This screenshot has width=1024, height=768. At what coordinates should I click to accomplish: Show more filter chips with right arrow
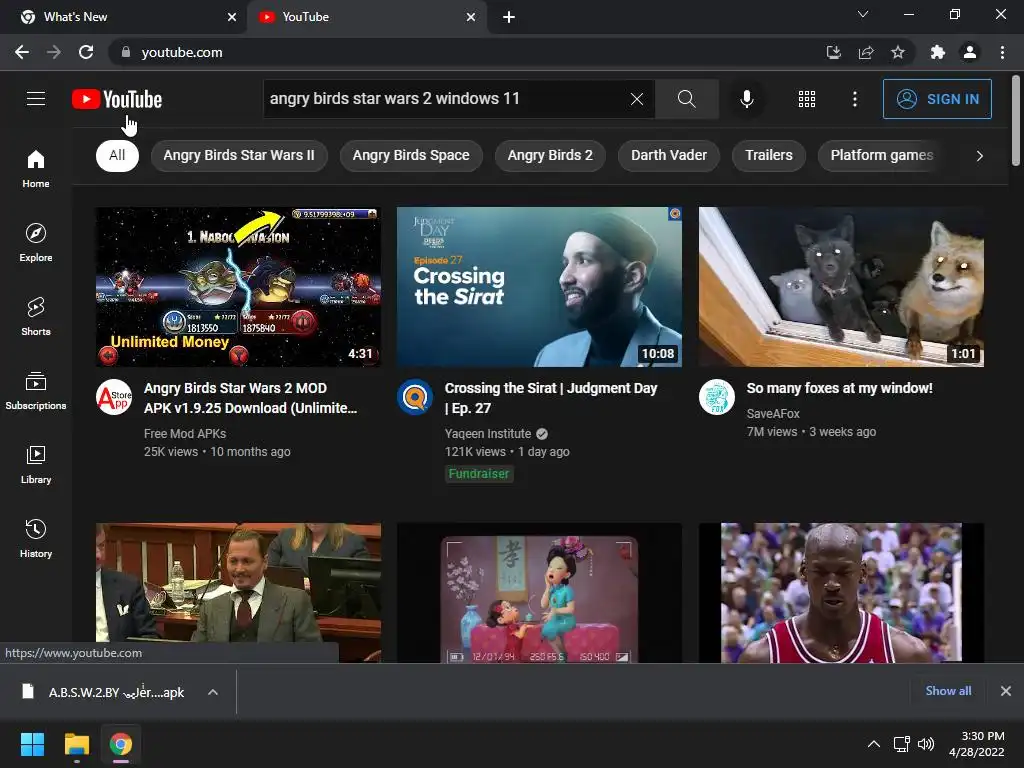pyautogui.click(x=979, y=156)
